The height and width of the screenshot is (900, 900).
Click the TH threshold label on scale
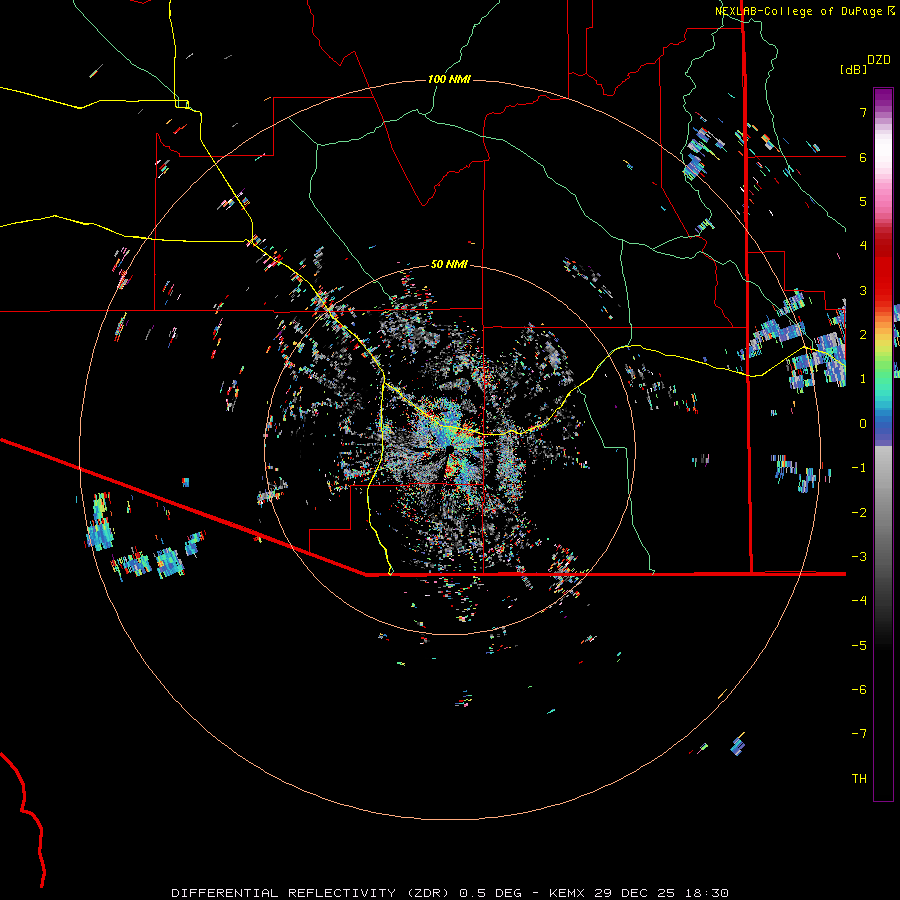pos(859,779)
